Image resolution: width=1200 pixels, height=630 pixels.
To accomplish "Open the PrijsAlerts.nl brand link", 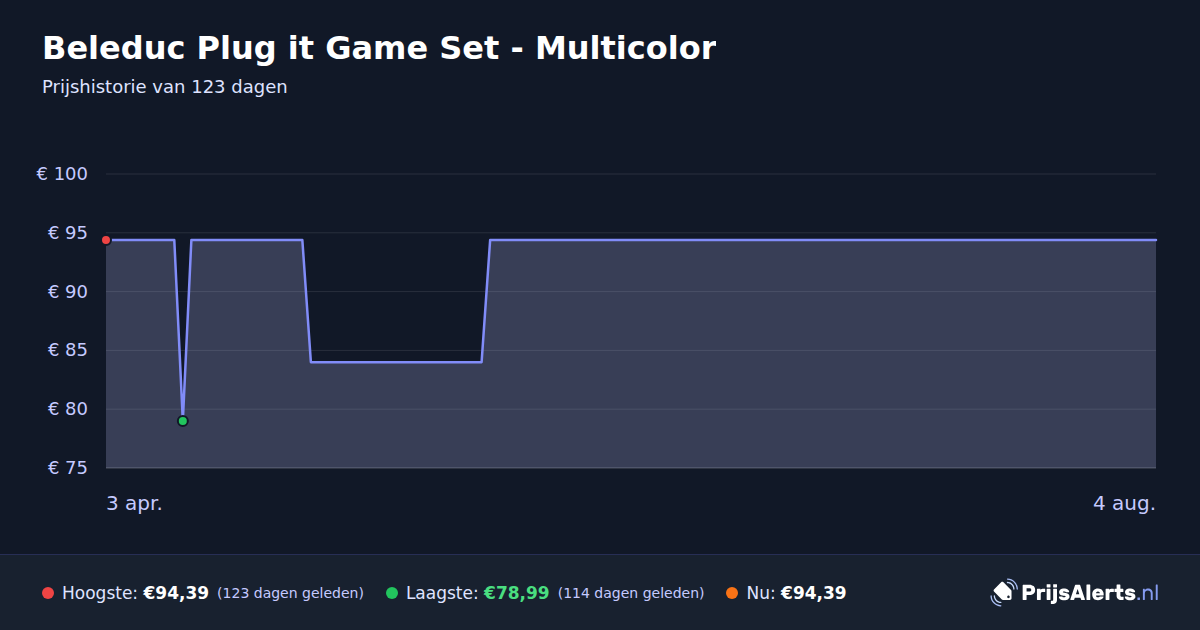I will click(1075, 593).
